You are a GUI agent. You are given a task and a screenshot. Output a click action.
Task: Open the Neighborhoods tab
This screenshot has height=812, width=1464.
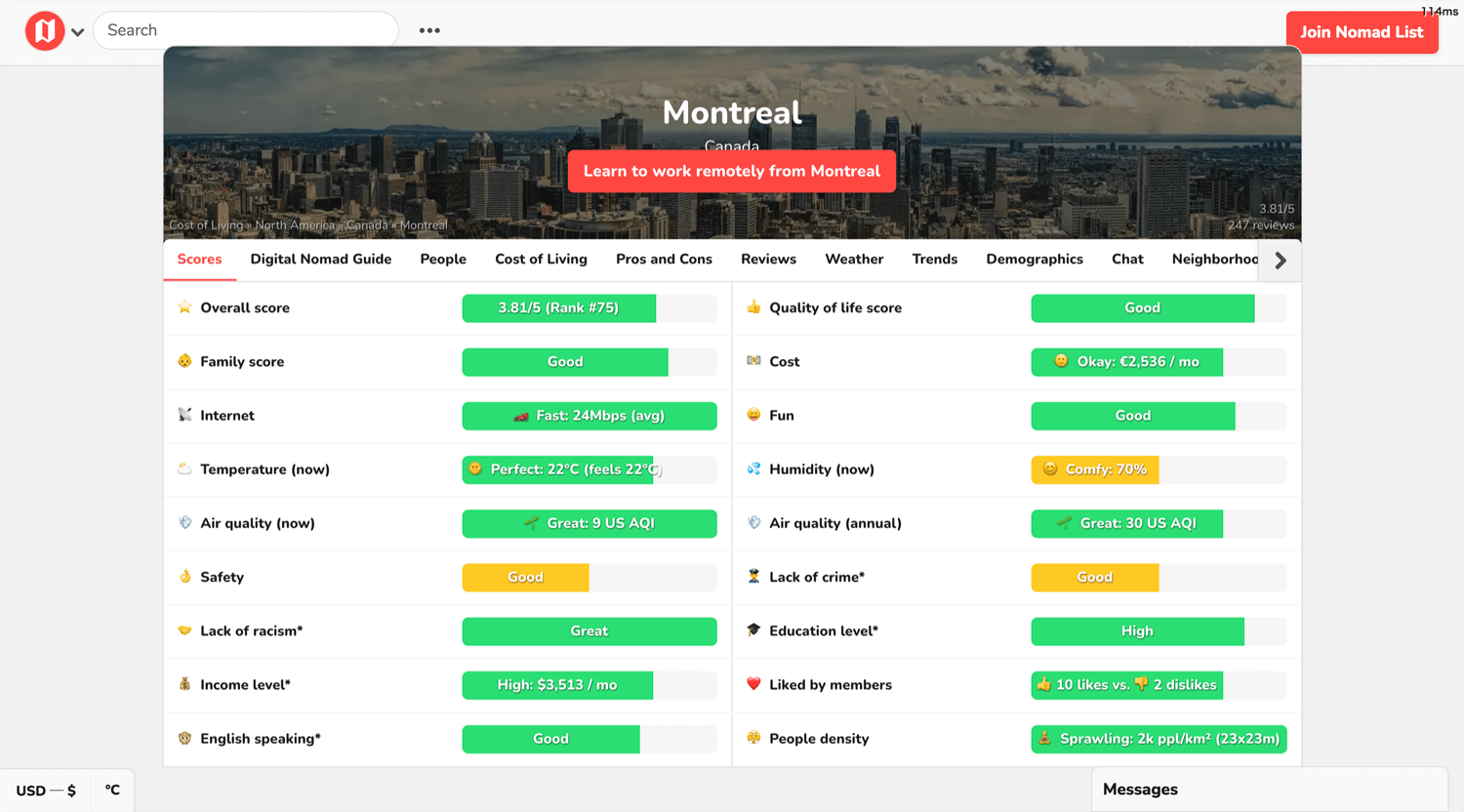click(1214, 260)
